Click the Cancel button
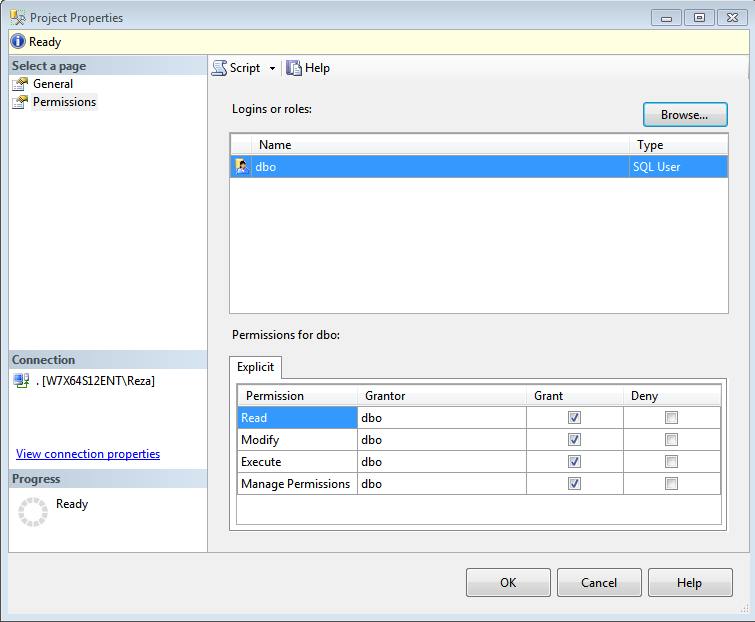The image size is (755, 622). (599, 582)
